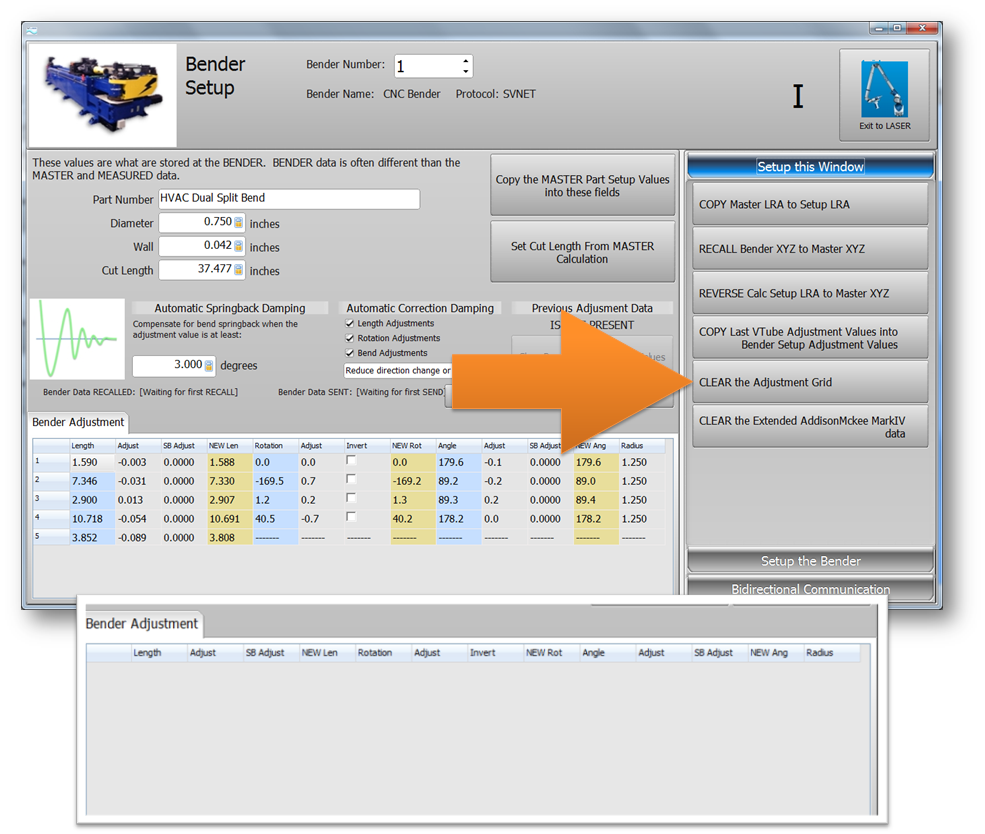This screenshot has width=985, height=834.
Task: Click COPY Master LRA to Setup LRA
Action: pyautogui.click(x=810, y=205)
